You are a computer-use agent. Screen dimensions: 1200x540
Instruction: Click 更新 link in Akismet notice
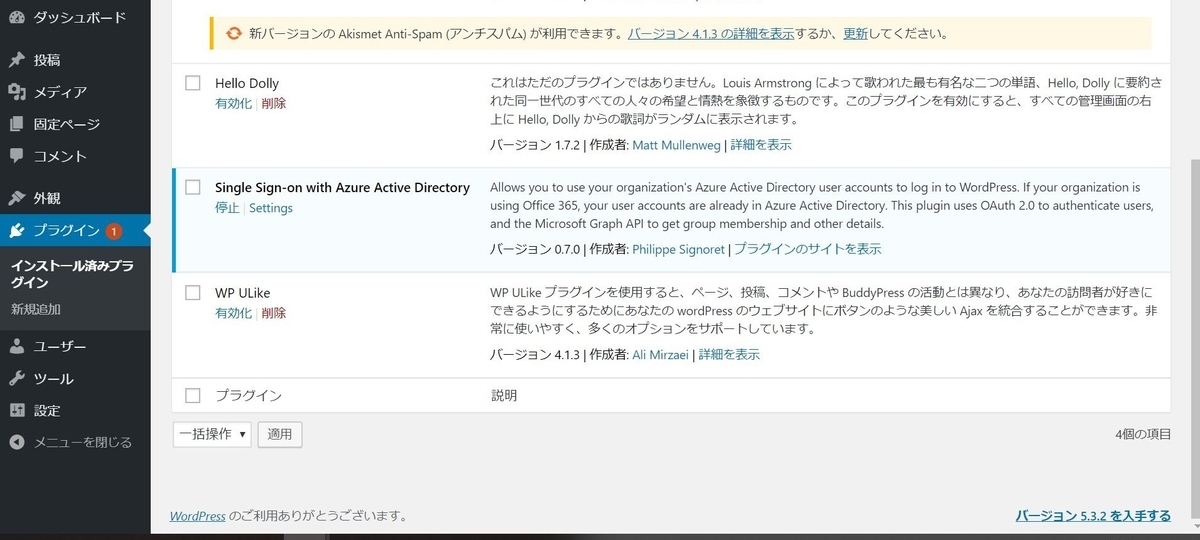(855, 33)
